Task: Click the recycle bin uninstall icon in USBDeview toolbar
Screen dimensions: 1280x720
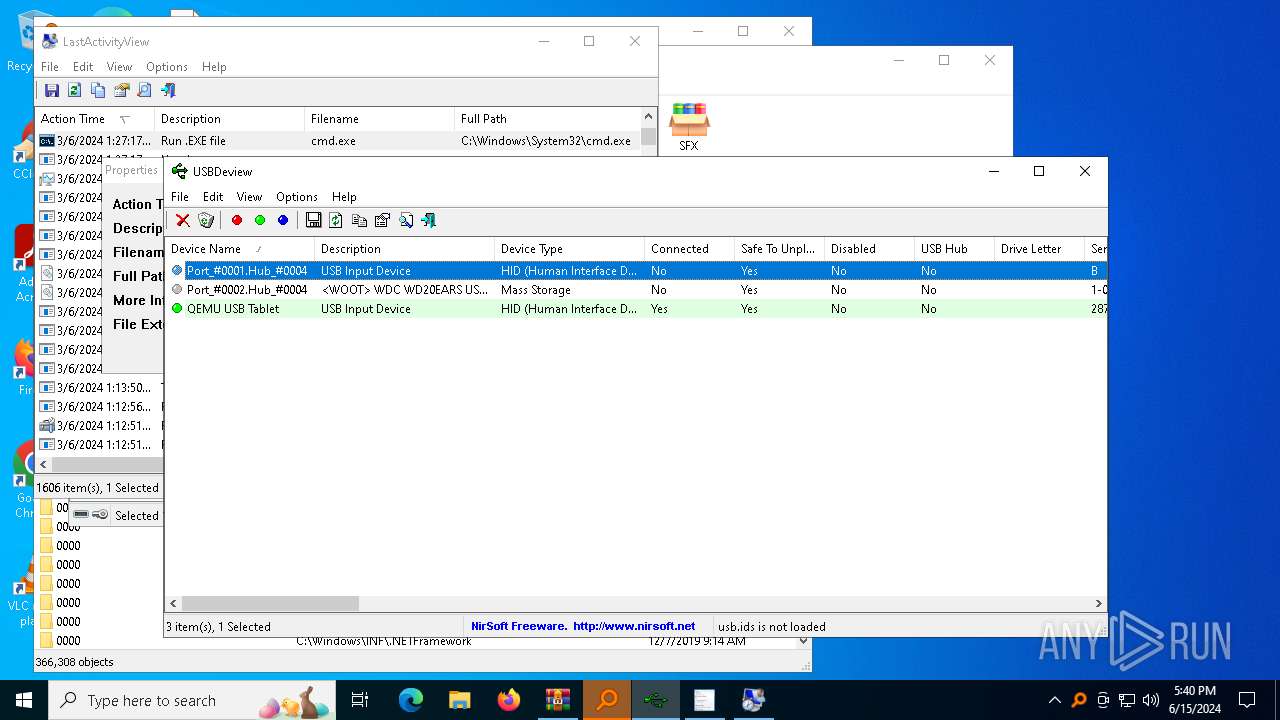Action: tap(206, 220)
